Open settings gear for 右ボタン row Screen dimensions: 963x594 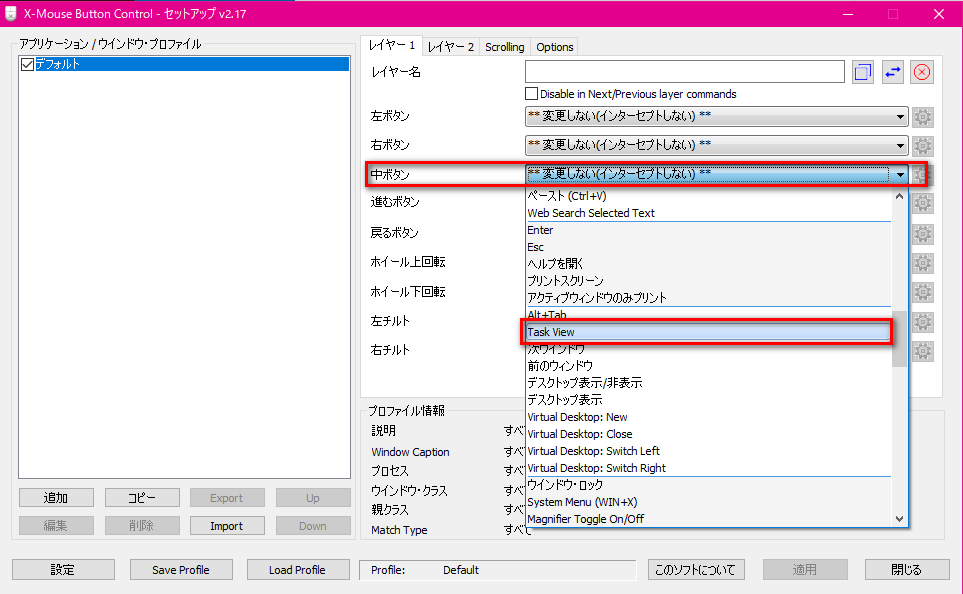click(x=922, y=146)
